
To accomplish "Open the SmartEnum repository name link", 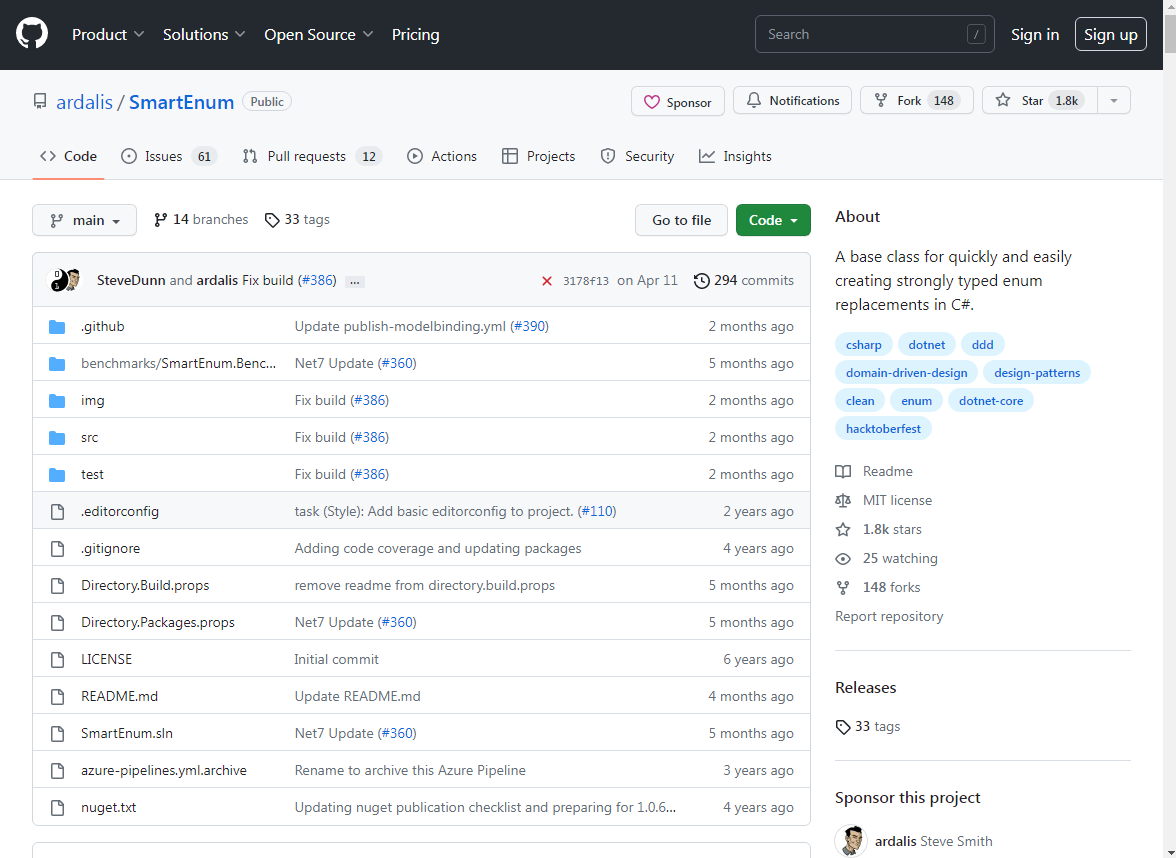I will (182, 102).
